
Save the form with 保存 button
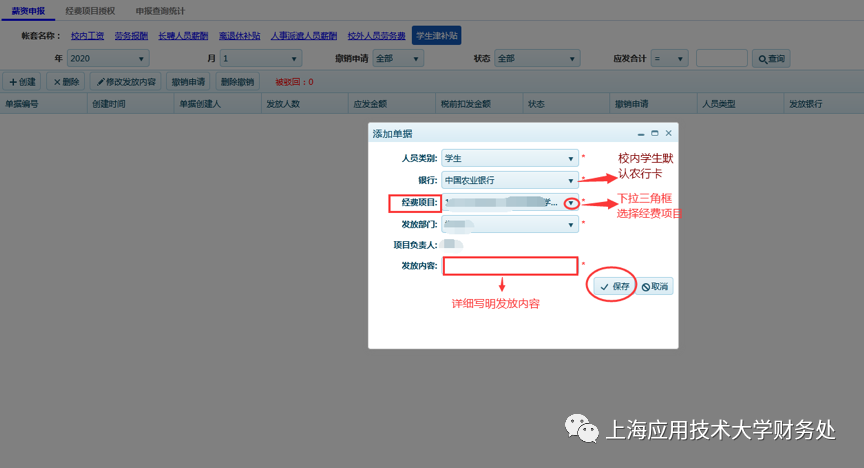[x=614, y=286]
